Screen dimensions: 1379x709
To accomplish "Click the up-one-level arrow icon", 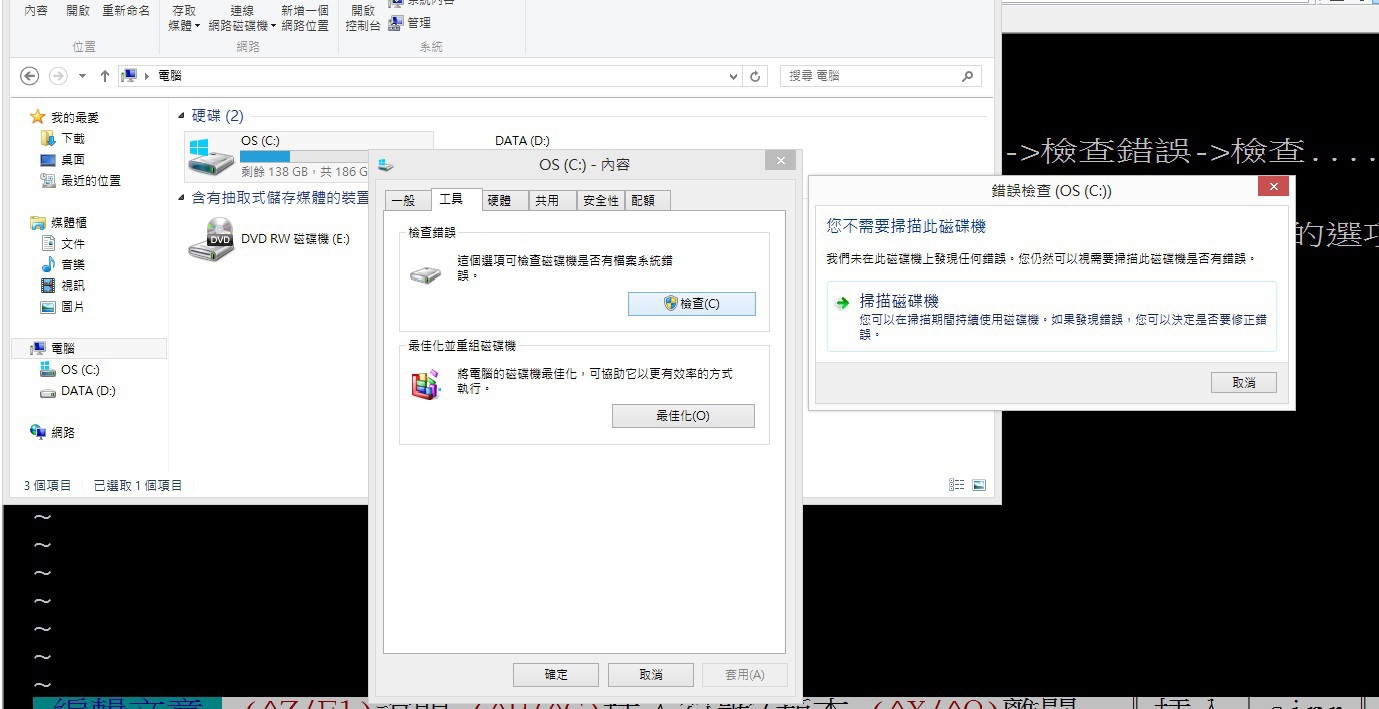I will pyautogui.click(x=104, y=76).
